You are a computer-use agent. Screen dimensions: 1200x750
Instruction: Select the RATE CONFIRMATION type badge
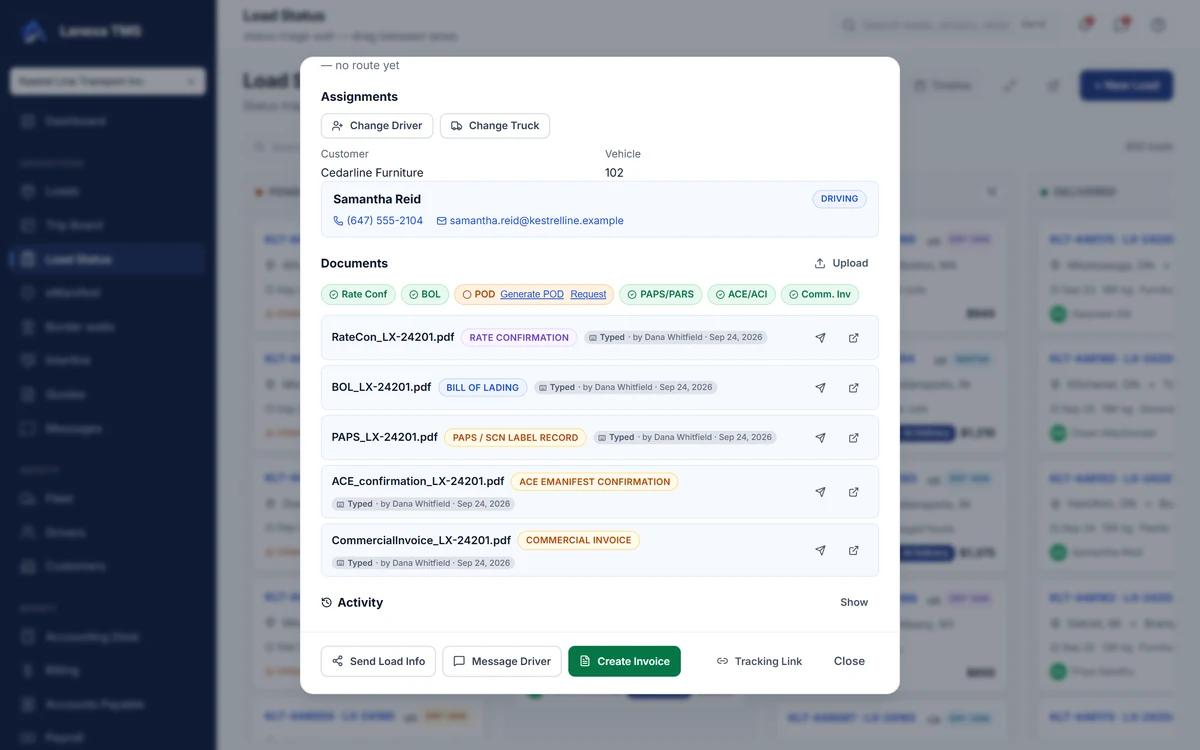(519, 338)
